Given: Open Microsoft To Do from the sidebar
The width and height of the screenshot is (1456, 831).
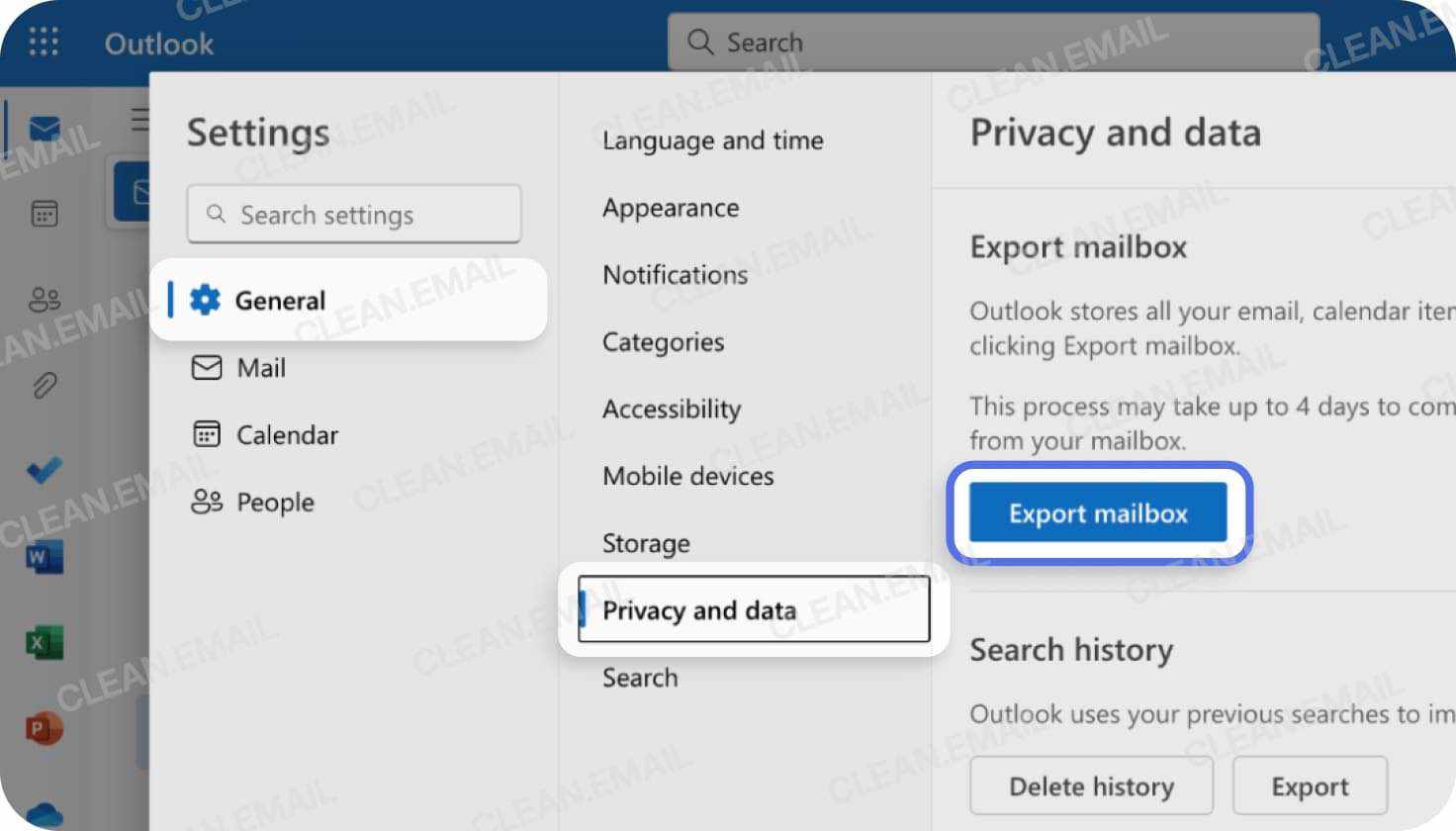Looking at the screenshot, I should (x=44, y=471).
